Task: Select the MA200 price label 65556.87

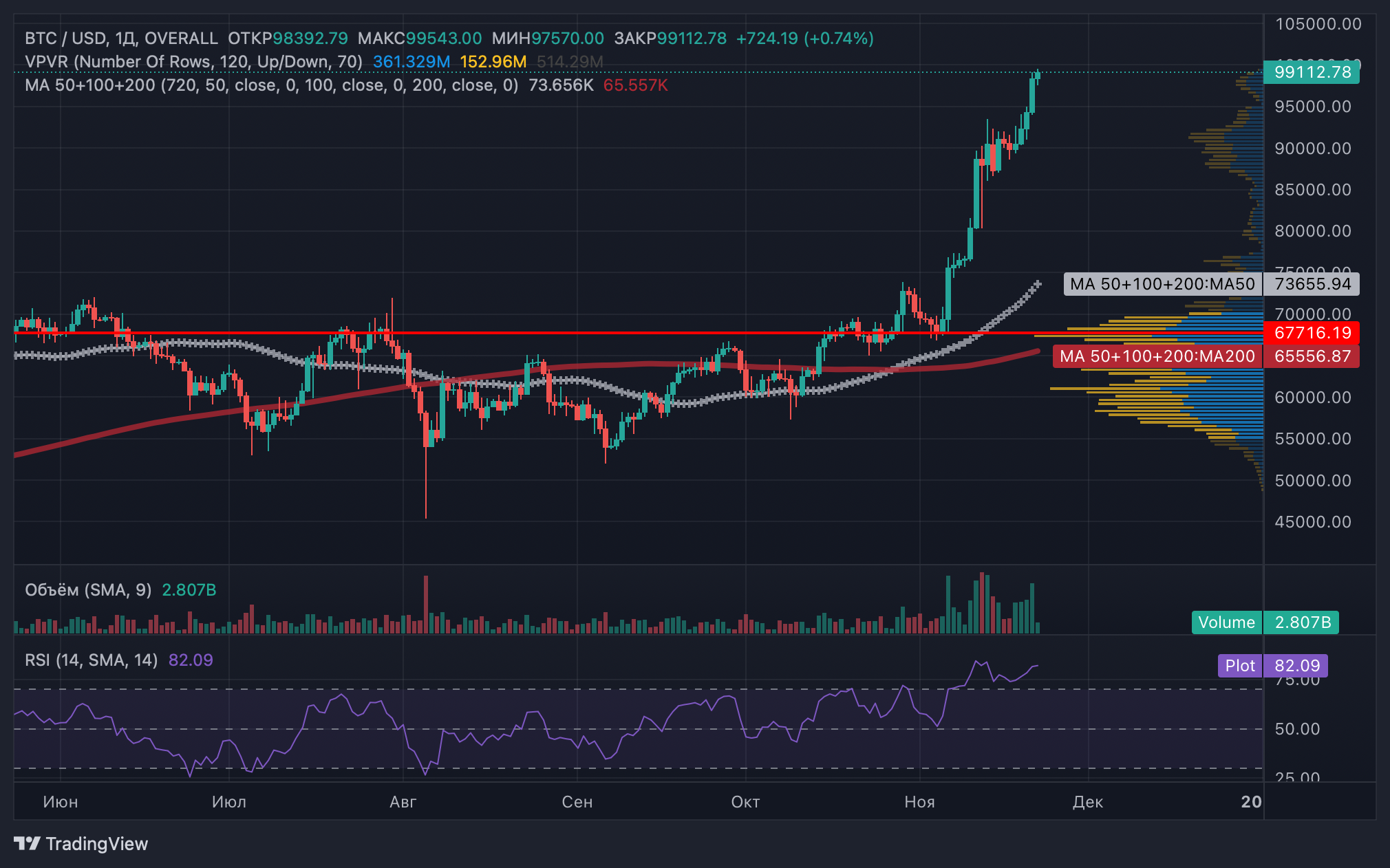Action: click(1312, 356)
